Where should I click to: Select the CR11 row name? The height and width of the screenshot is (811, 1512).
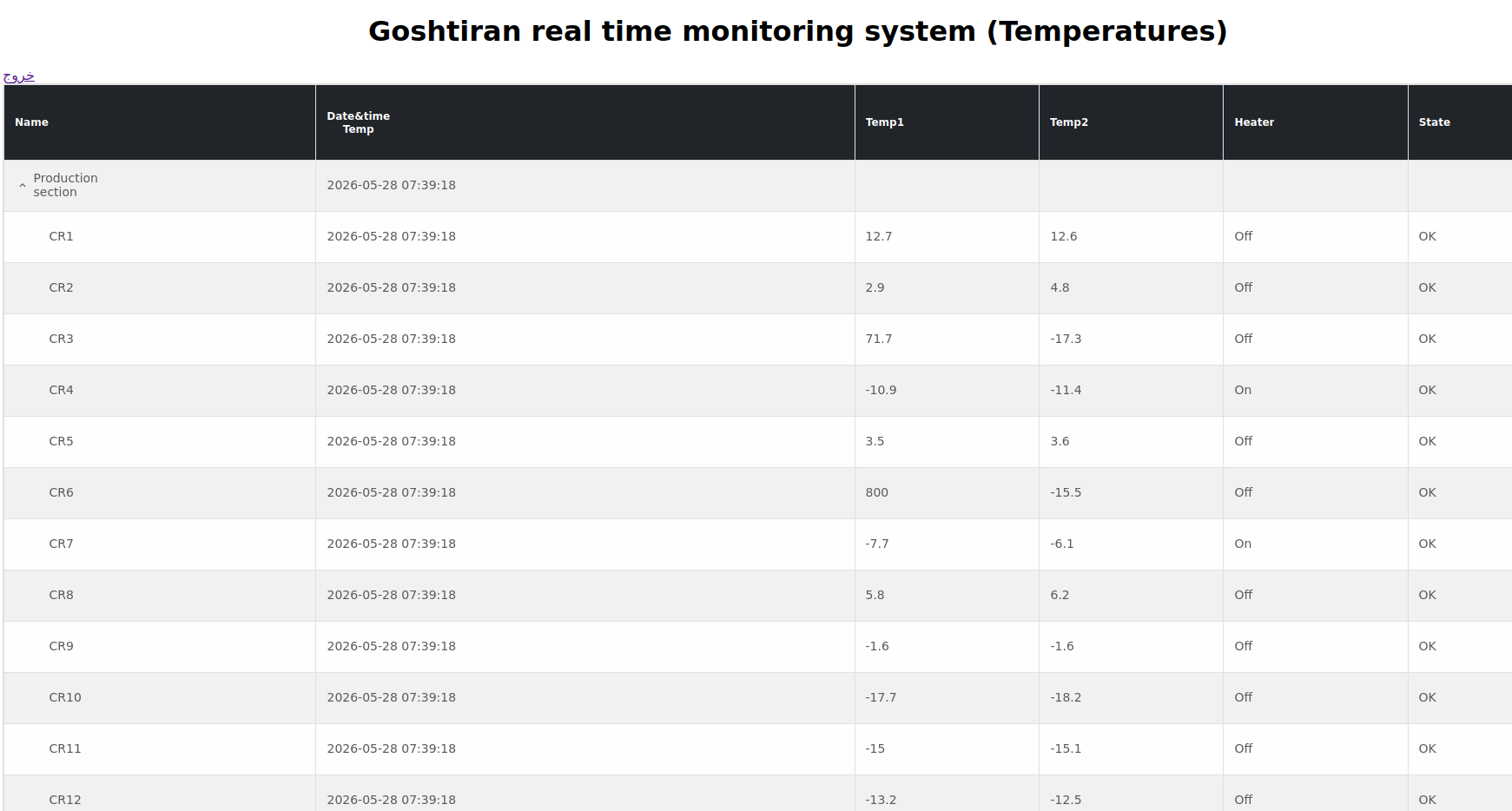65,748
